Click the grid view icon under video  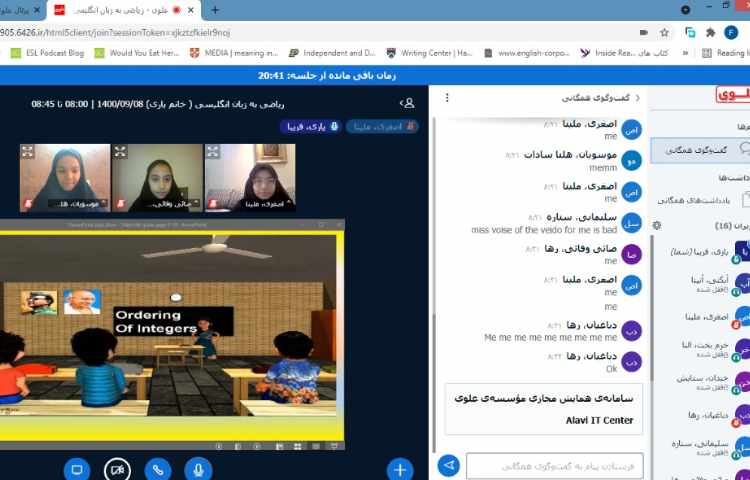[x=297, y=446]
